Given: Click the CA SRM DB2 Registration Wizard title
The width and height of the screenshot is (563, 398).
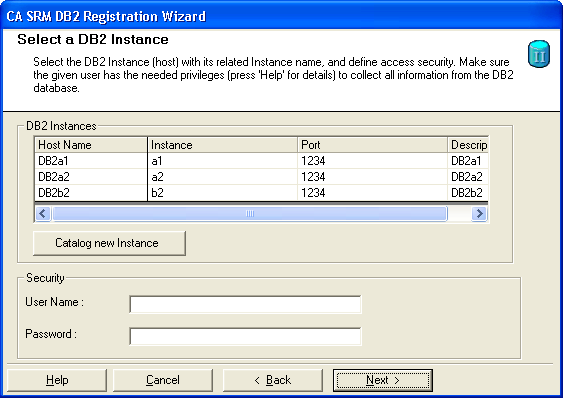Looking at the screenshot, I should pos(106,17).
